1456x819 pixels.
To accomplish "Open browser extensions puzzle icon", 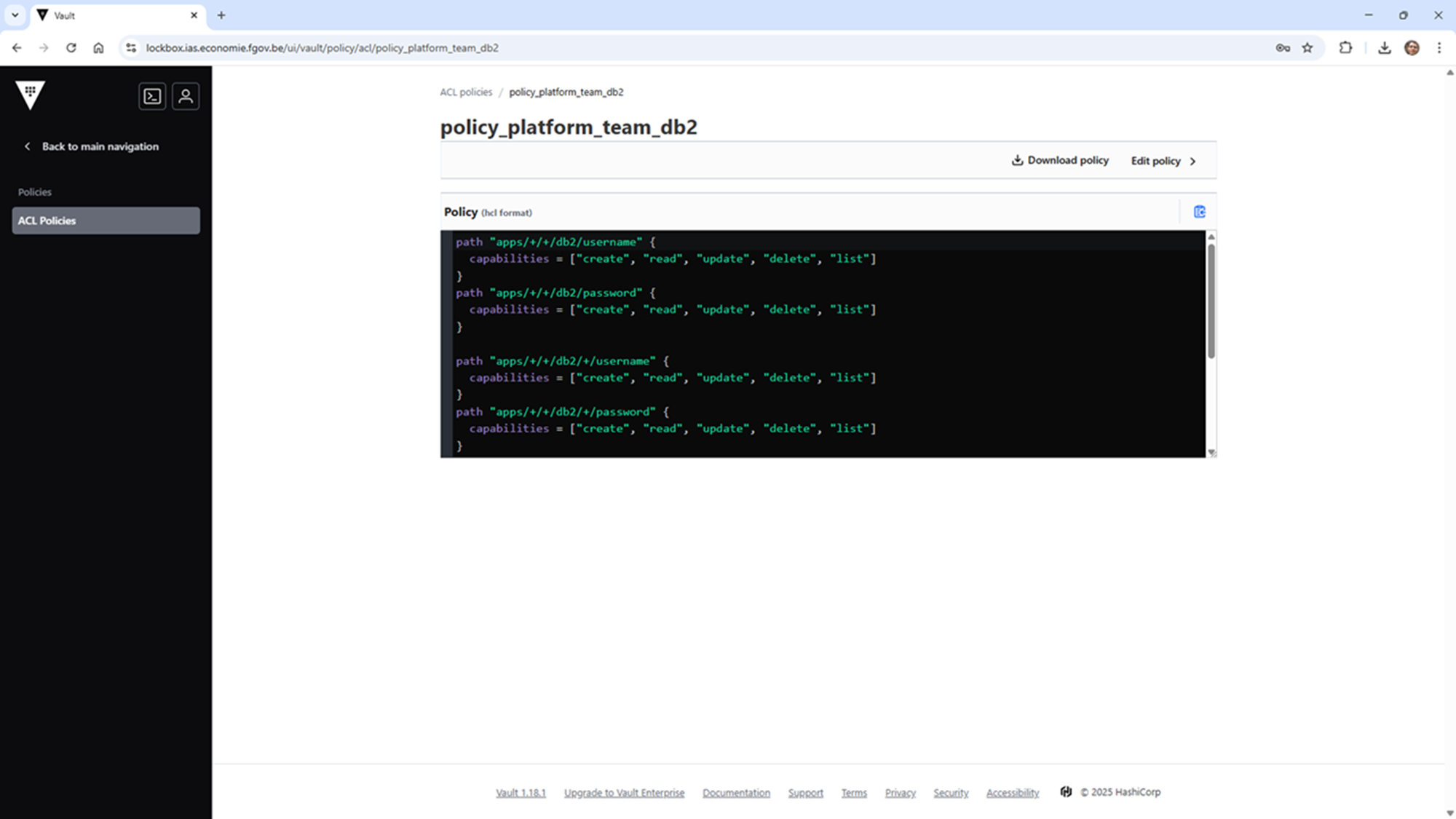I will pyautogui.click(x=1345, y=48).
